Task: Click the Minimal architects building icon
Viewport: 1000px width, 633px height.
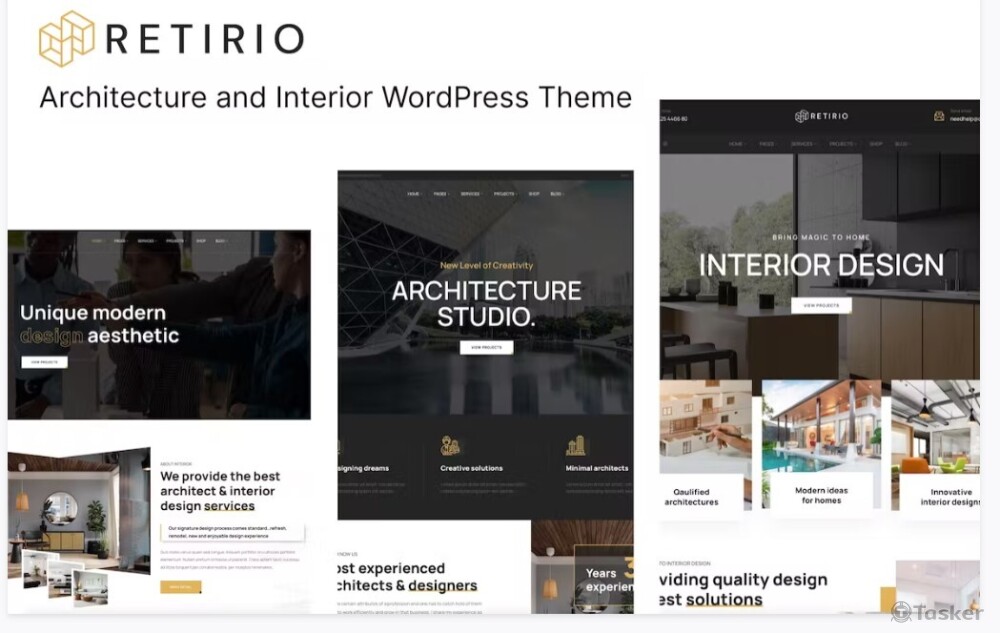Action: pyautogui.click(x=576, y=446)
